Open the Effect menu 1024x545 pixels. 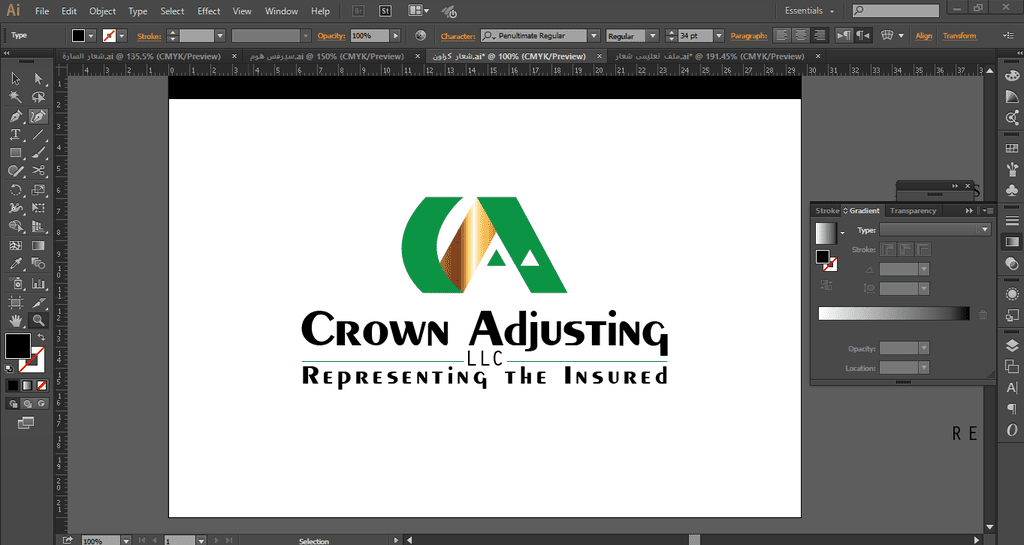tap(209, 11)
